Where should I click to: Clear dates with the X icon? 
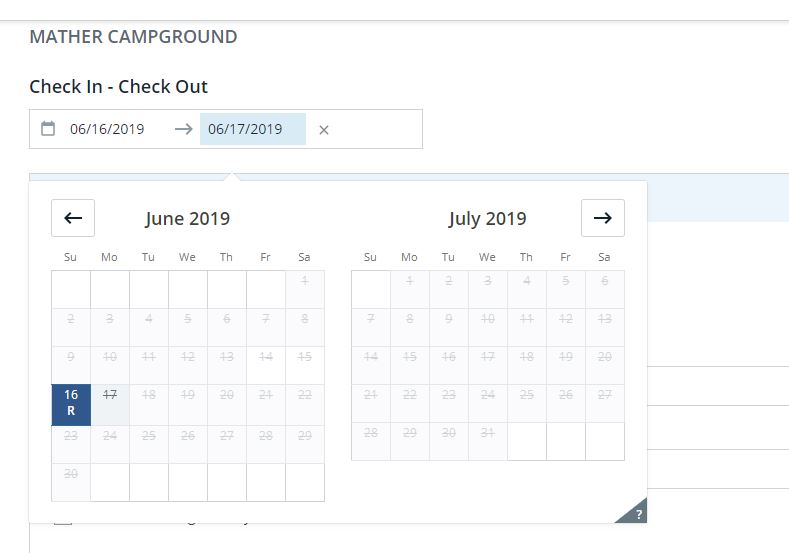point(324,130)
